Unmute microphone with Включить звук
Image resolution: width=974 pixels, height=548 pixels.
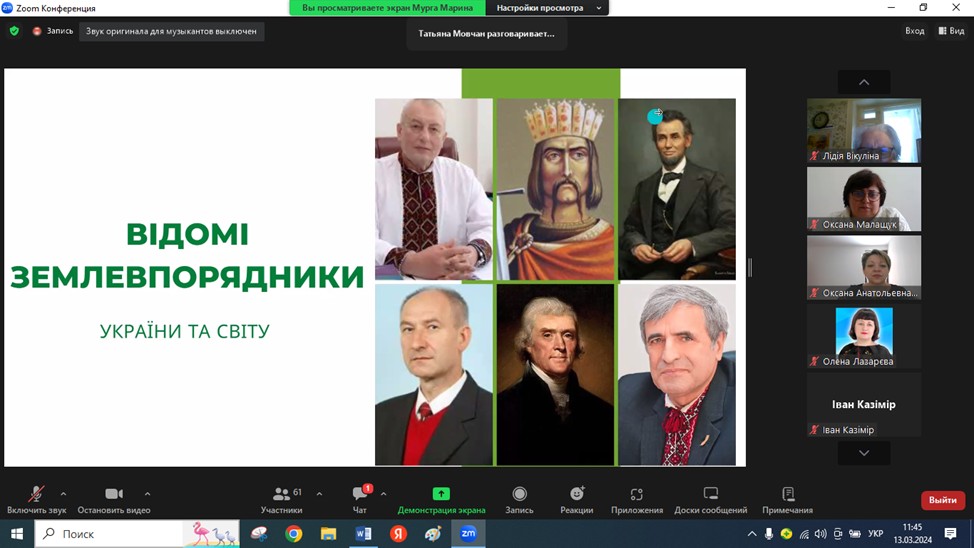[x=36, y=500]
